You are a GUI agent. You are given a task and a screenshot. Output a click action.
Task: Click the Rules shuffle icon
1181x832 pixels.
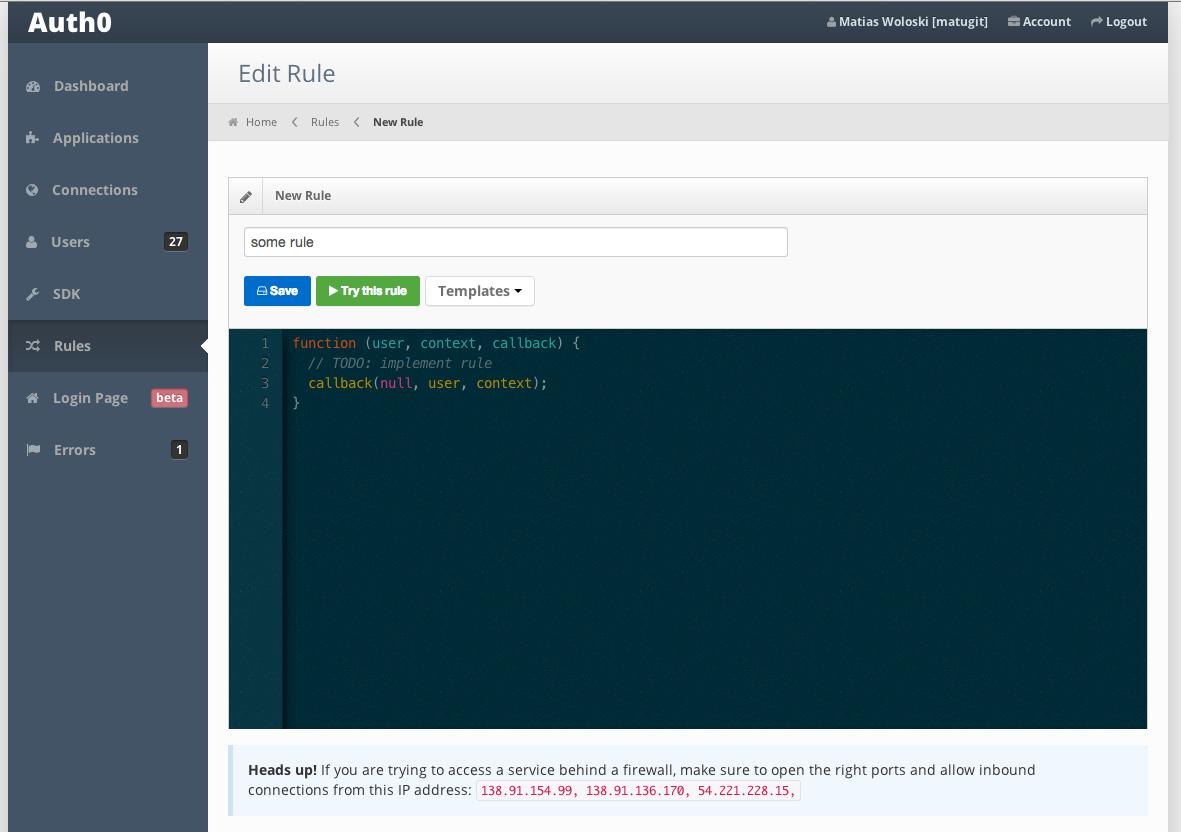click(33, 346)
